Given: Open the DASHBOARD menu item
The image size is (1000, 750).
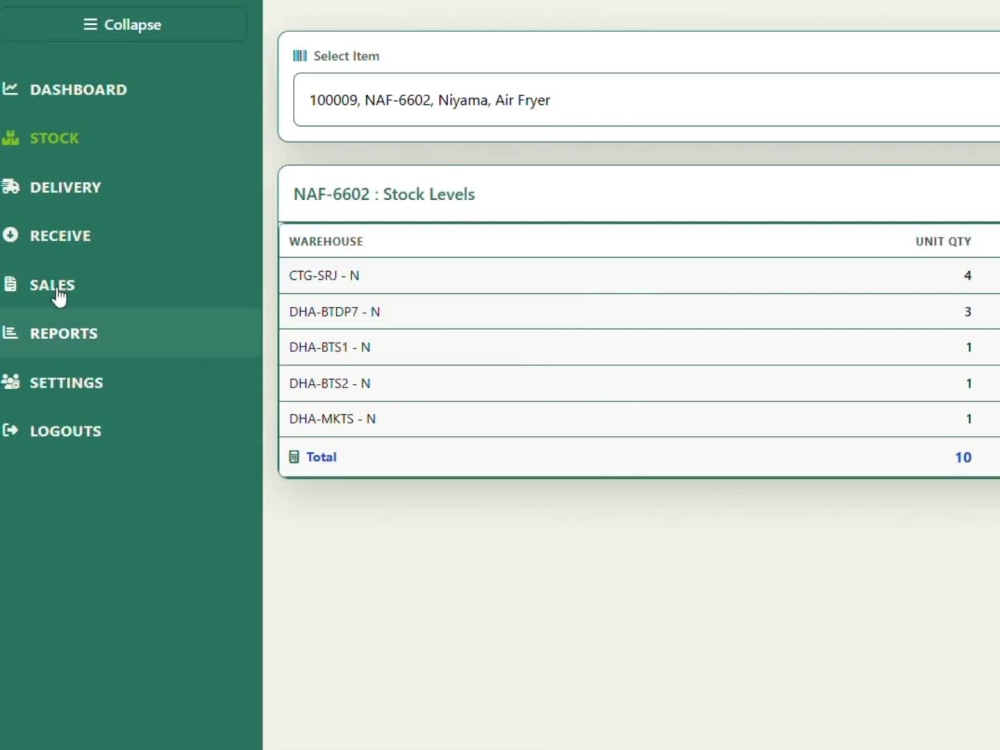Looking at the screenshot, I should (x=78, y=89).
